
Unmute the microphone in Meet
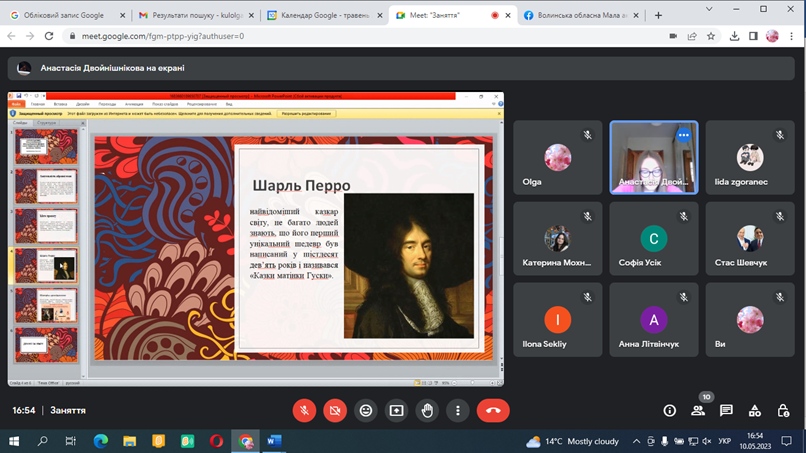click(304, 411)
